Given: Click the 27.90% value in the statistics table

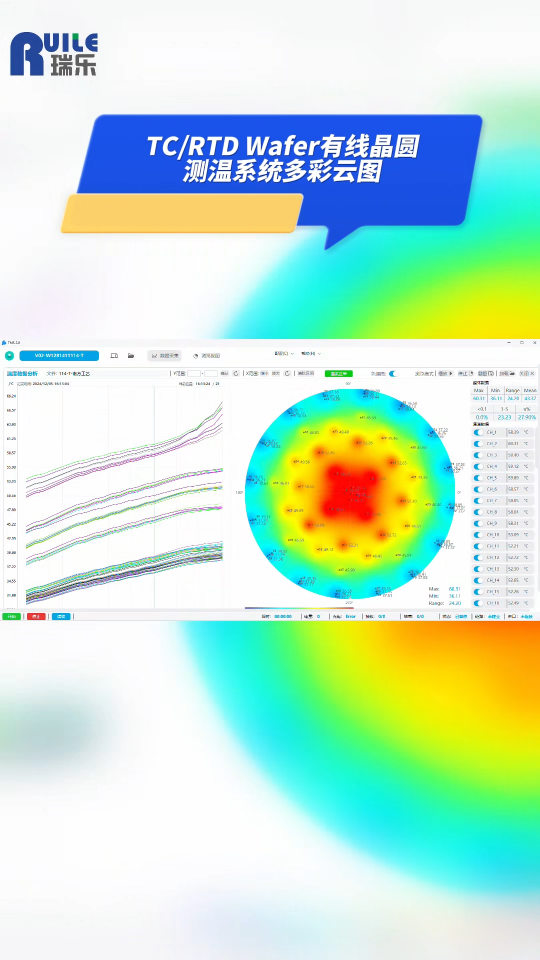Looking at the screenshot, I should (x=527, y=418).
